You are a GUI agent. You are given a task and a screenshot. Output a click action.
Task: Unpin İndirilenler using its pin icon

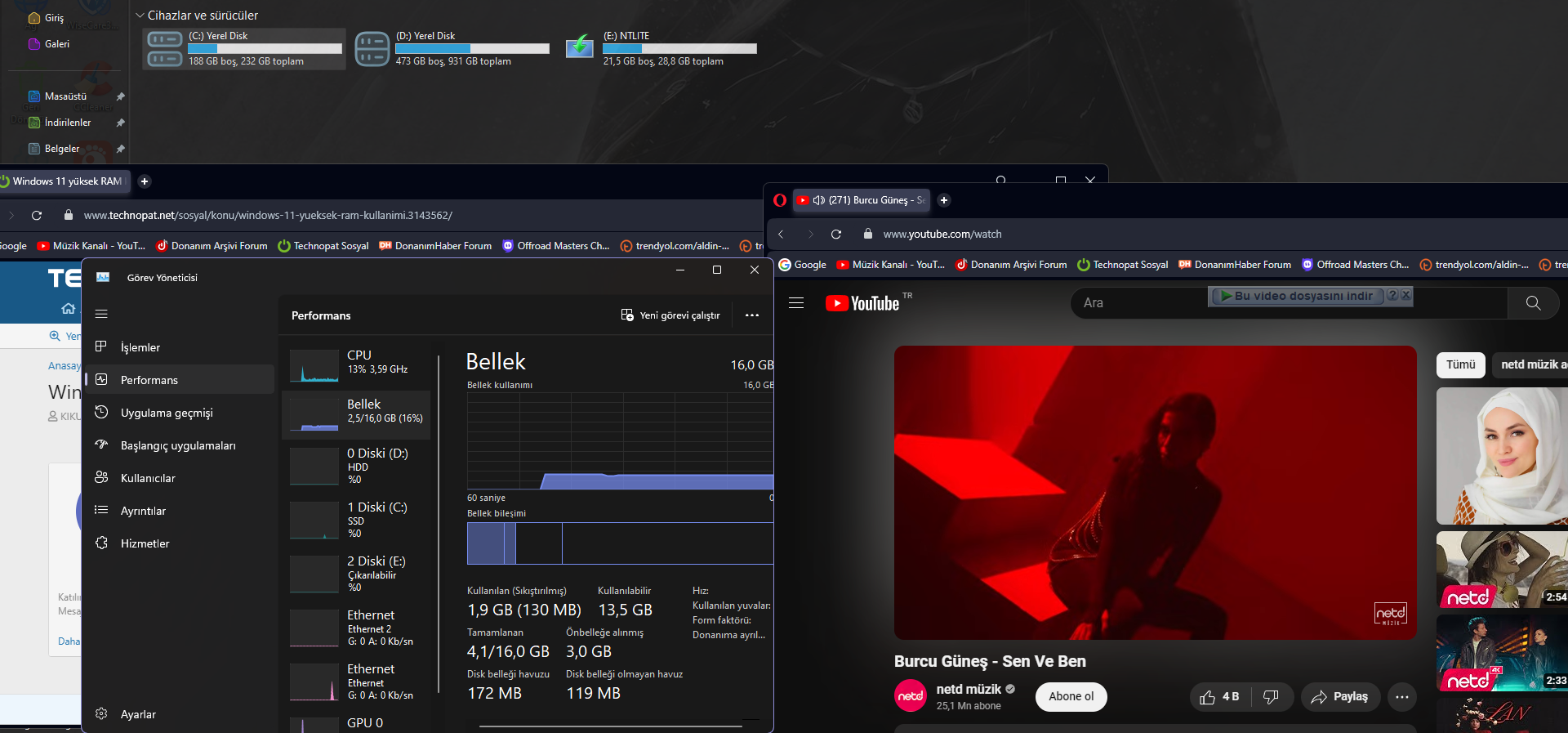point(120,123)
